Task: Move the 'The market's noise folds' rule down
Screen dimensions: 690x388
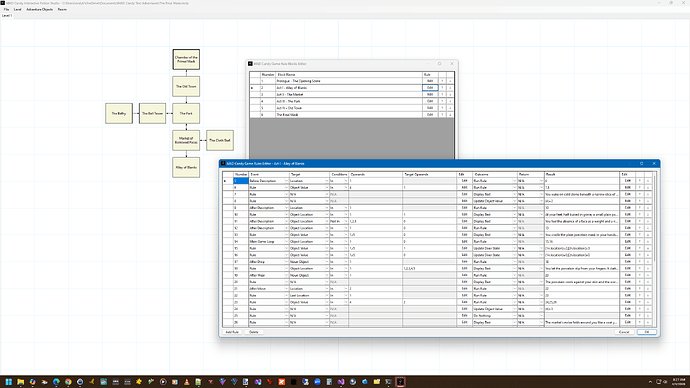Action: pyautogui.click(x=648, y=322)
